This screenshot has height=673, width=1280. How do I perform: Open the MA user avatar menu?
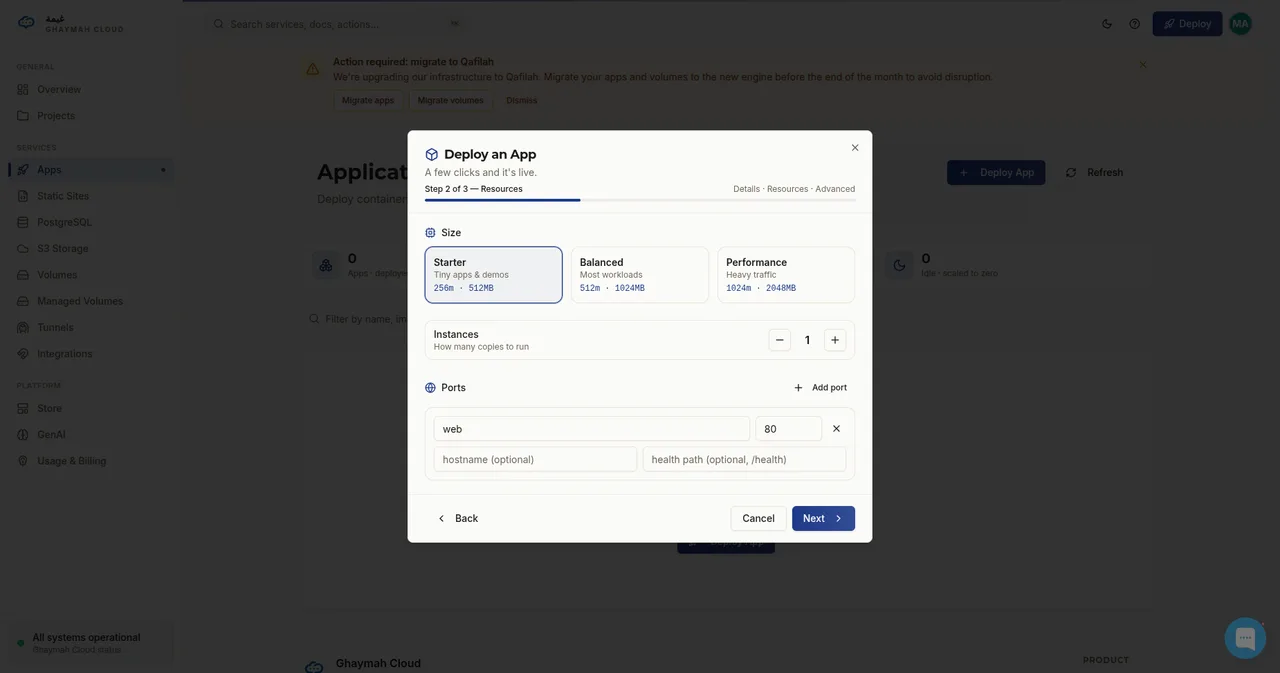coord(1240,24)
